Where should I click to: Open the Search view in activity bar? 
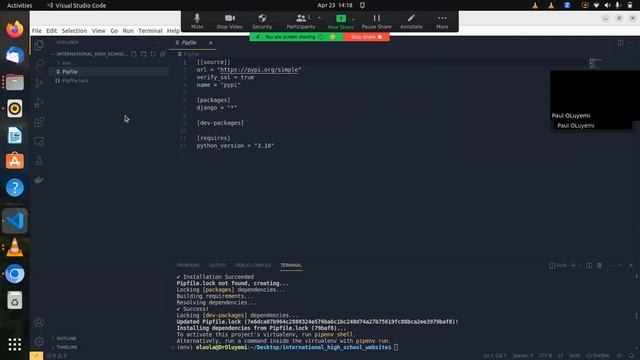39,64
